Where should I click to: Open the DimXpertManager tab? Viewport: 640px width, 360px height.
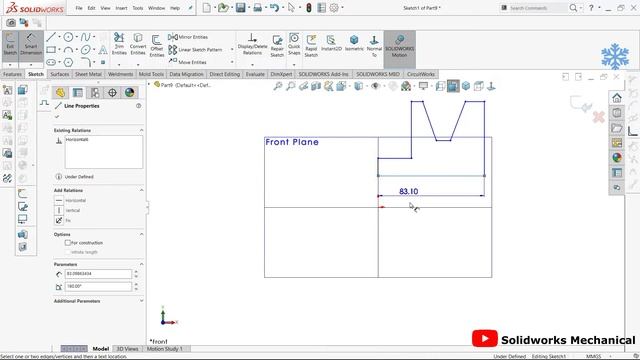[112, 93]
